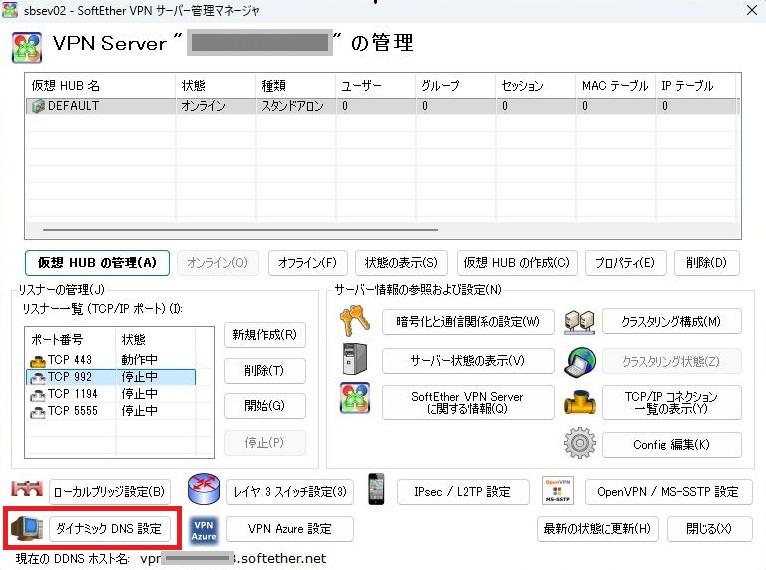The image size is (766, 570).
Task: Open Config 編集(K)
Action: pos(672,445)
